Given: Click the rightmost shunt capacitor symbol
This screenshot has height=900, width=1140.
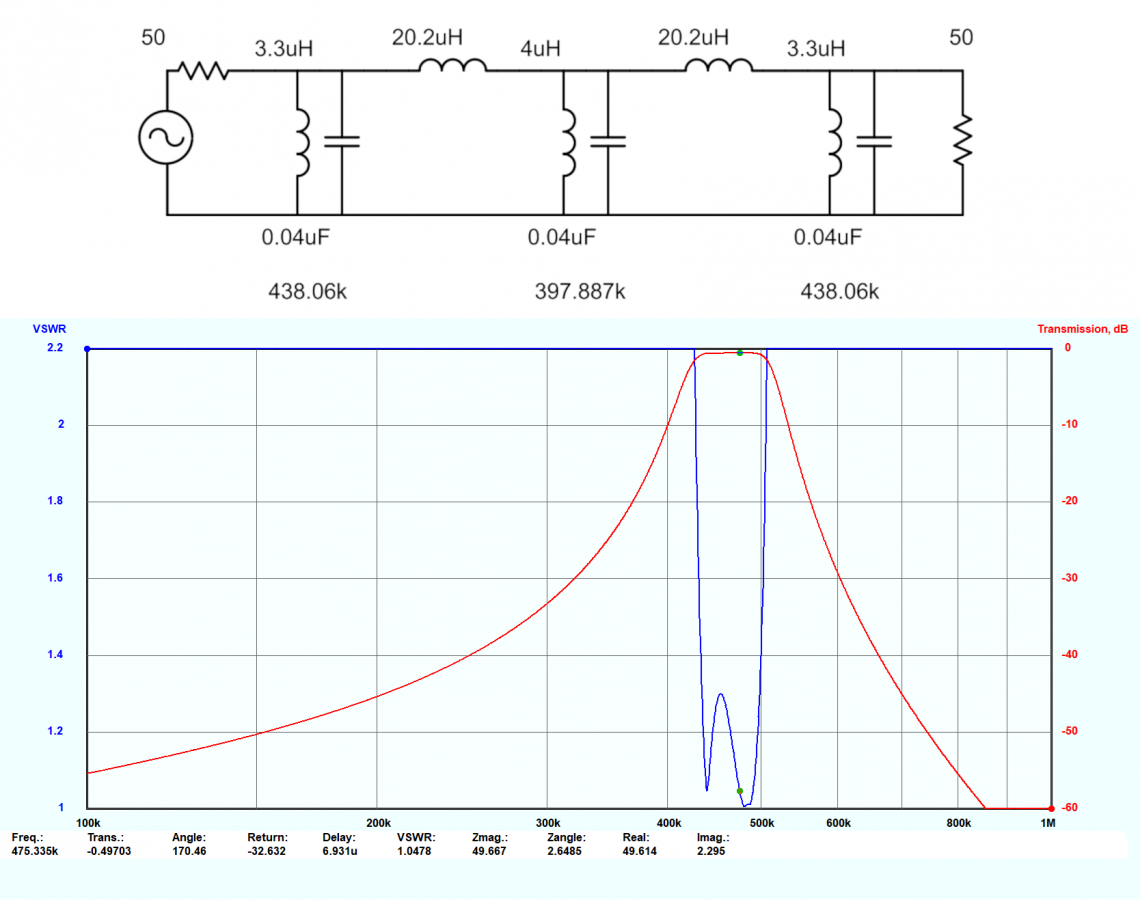Looking at the screenshot, I should 874,141.
